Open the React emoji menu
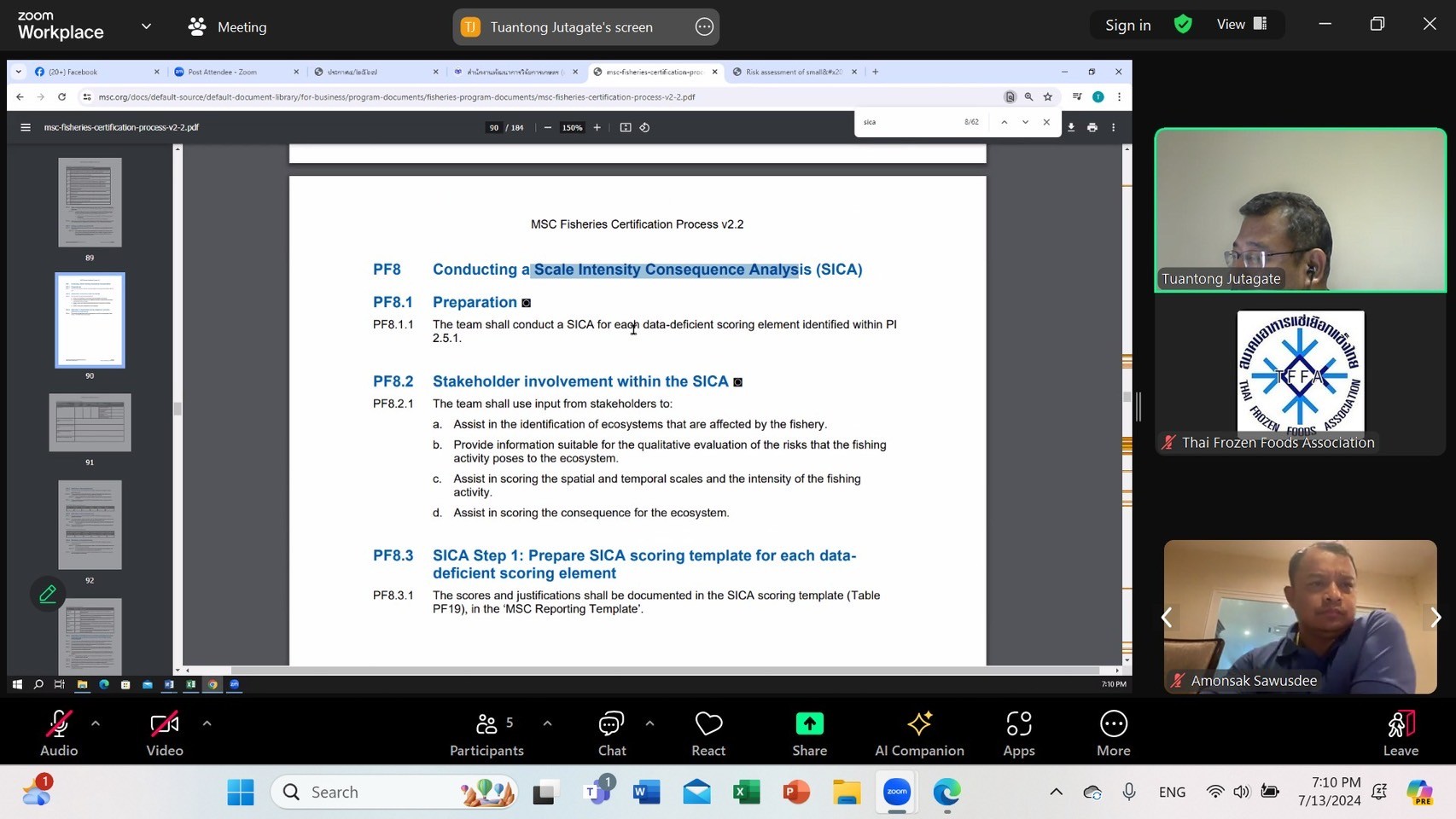The width and height of the screenshot is (1456, 819). [x=708, y=733]
